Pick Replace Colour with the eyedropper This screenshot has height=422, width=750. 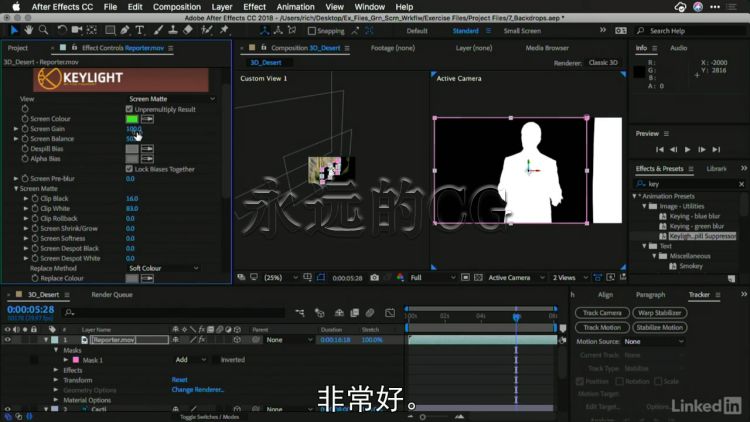click(147, 278)
